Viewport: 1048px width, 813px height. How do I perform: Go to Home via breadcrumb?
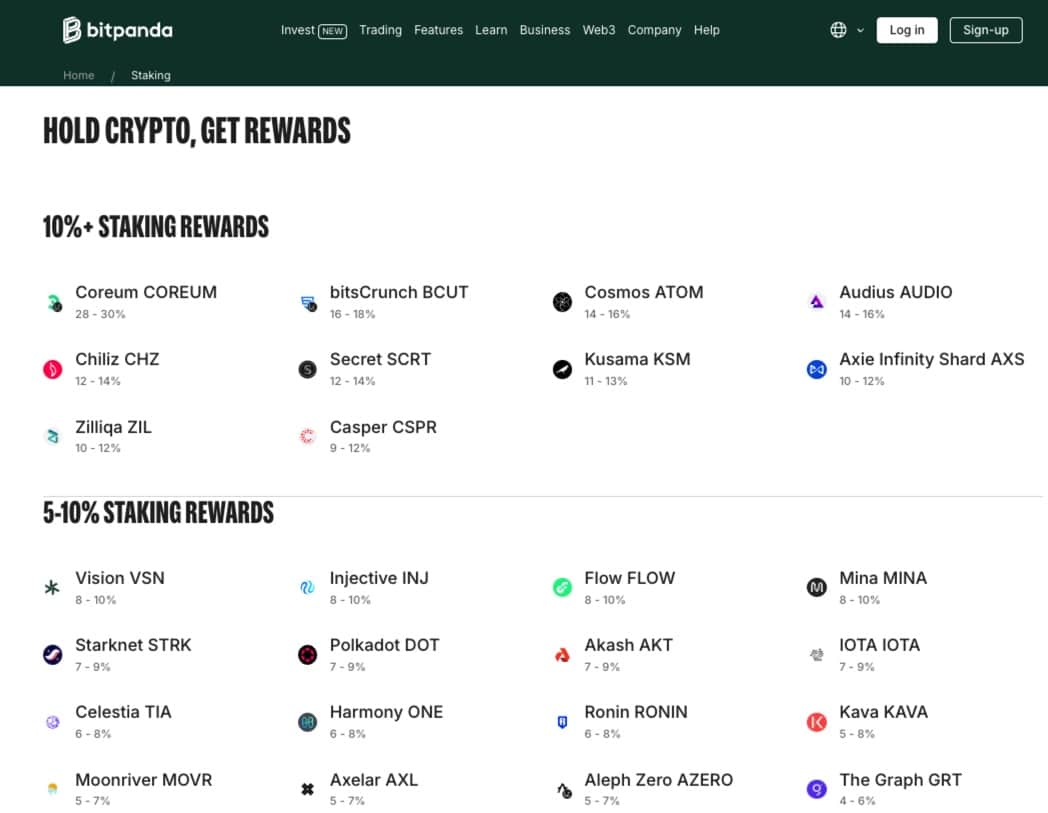click(x=79, y=75)
